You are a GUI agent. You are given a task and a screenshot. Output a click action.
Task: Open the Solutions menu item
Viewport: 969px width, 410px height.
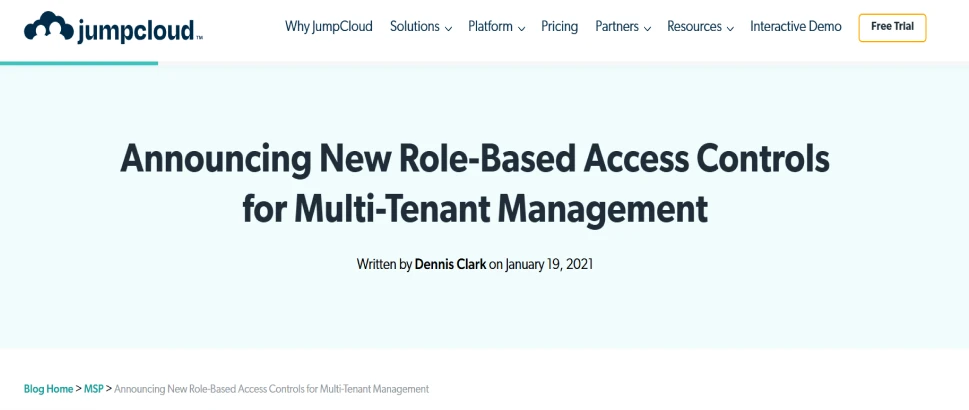click(x=415, y=27)
